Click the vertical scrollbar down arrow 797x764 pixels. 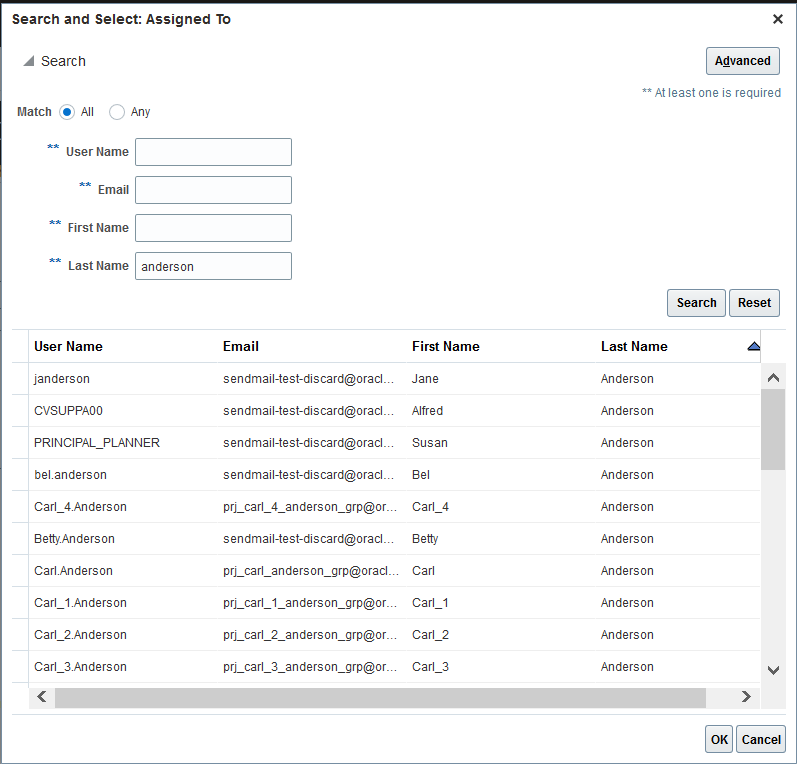(773, 670)
